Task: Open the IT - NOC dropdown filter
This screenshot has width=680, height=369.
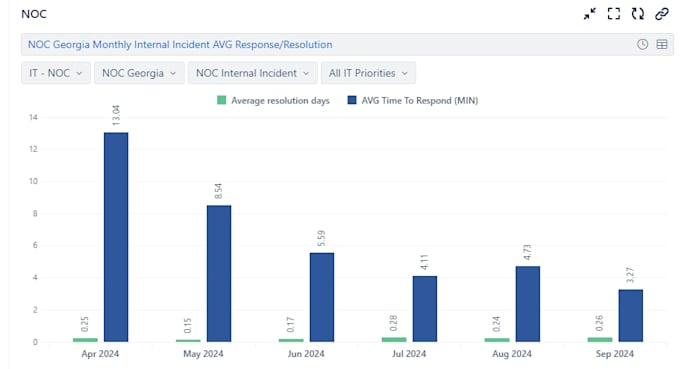Action: point(56,73)
